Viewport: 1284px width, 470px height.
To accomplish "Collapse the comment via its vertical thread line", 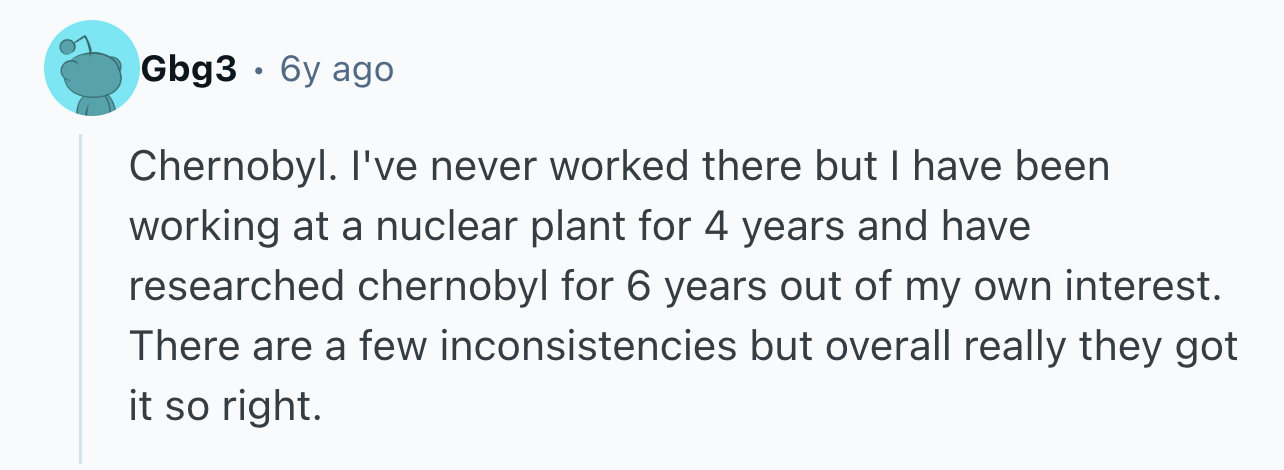I will (x=81, y=298).
